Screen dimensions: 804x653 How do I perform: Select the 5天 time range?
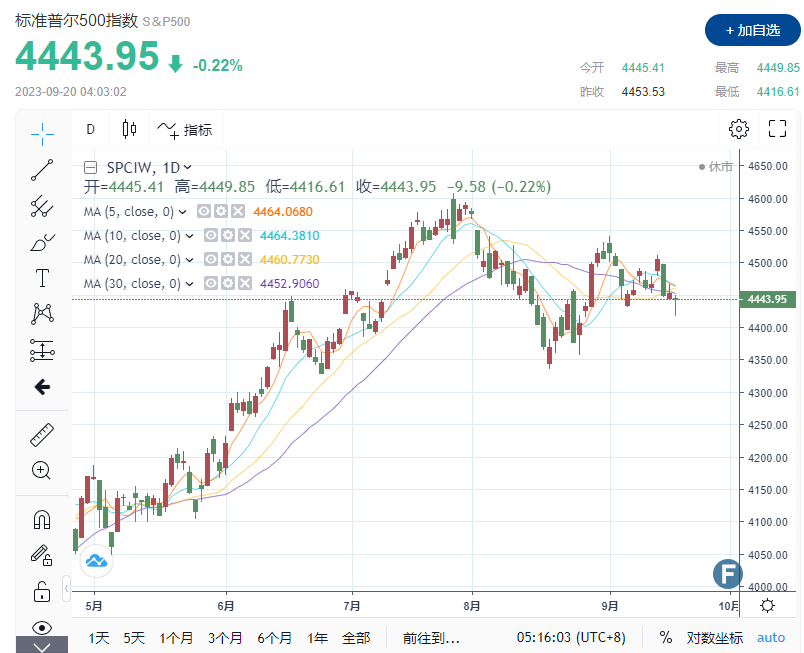[x=134, y=638]
